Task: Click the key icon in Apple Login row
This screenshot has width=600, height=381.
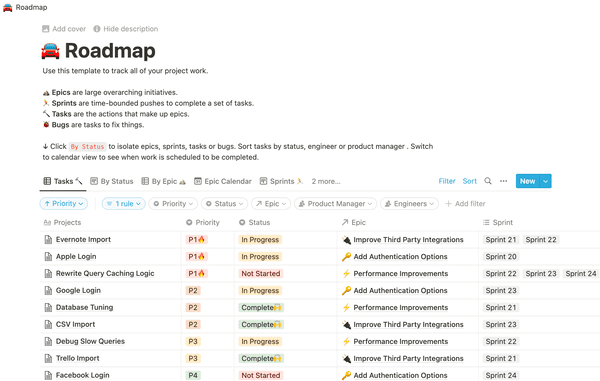Action: [346, 257]
